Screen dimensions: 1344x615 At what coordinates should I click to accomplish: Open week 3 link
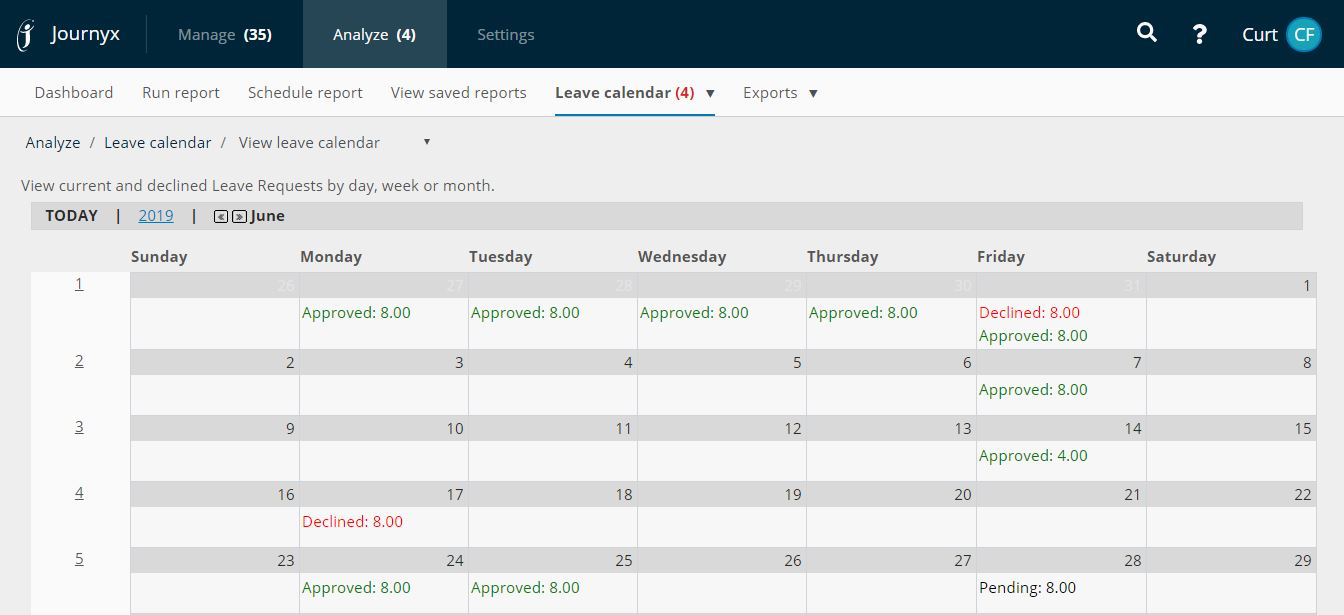(x=79, y=426)
